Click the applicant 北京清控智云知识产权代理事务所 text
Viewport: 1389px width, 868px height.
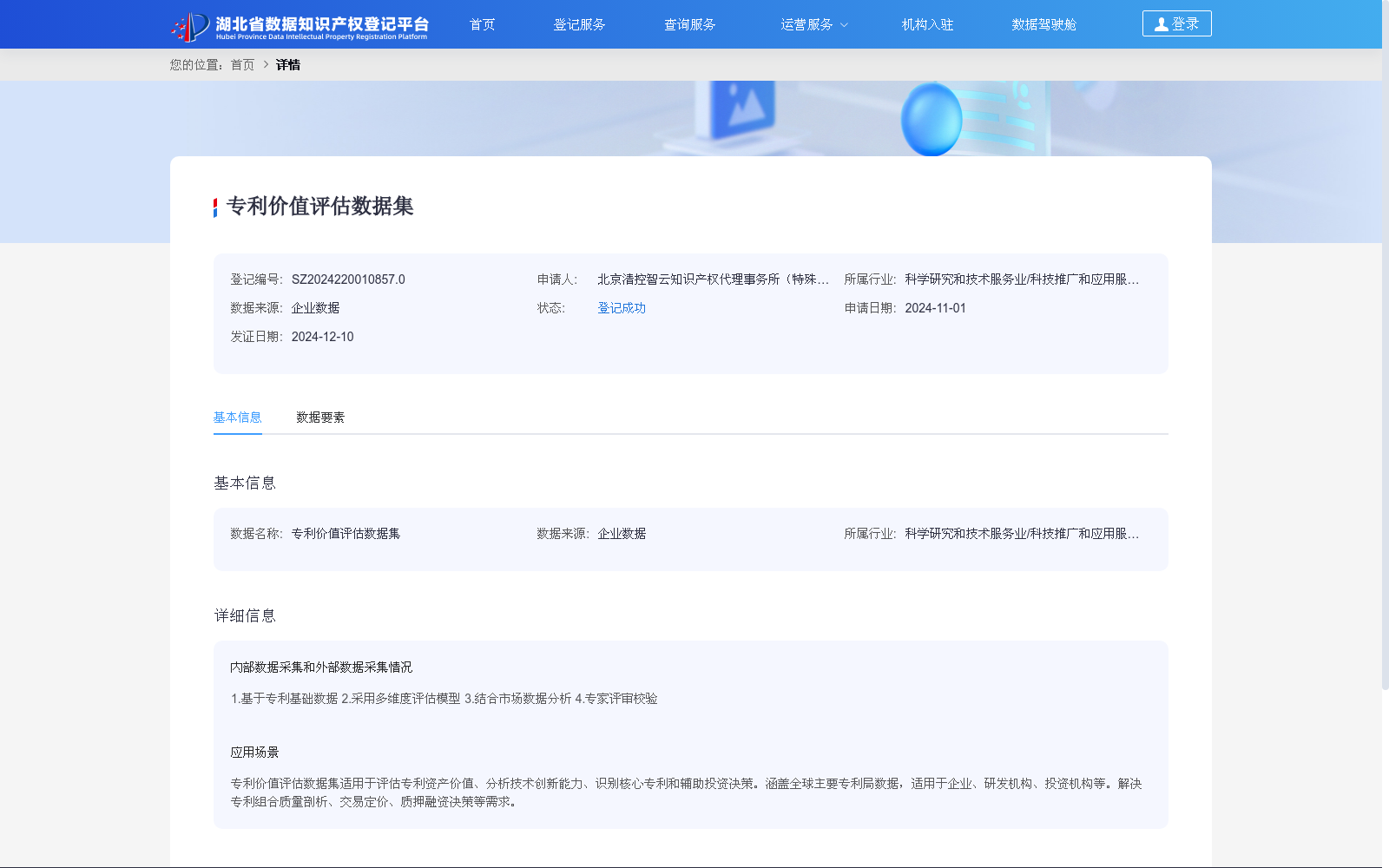pyautogui.click(x=713, y=279)
